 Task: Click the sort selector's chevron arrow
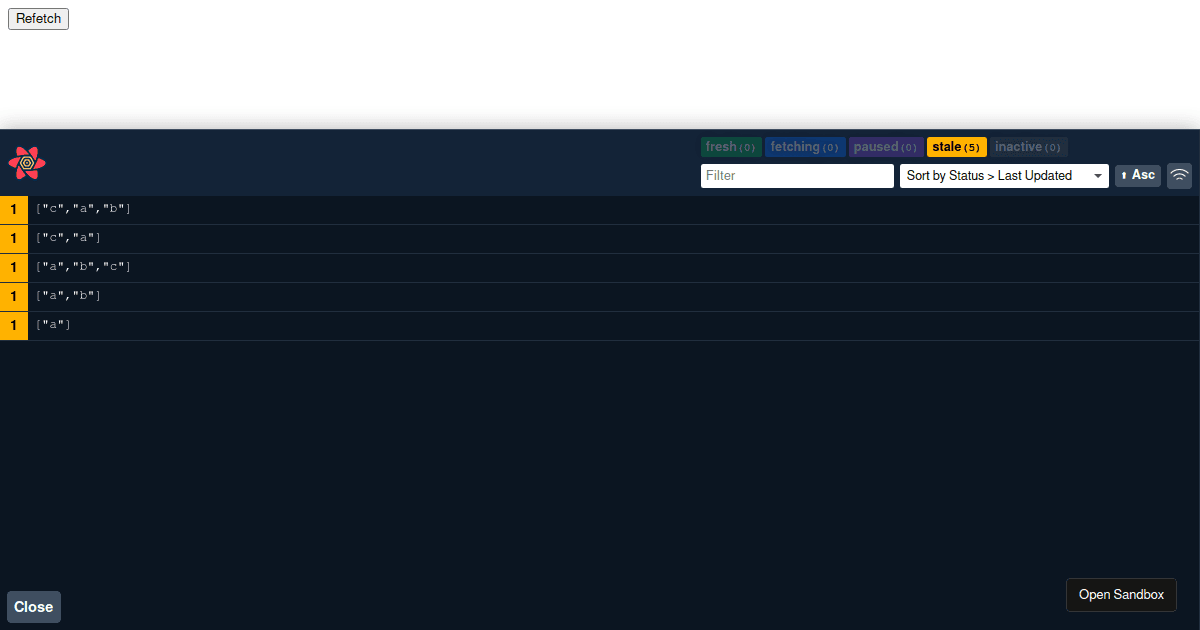click(x=1097, y=175)
